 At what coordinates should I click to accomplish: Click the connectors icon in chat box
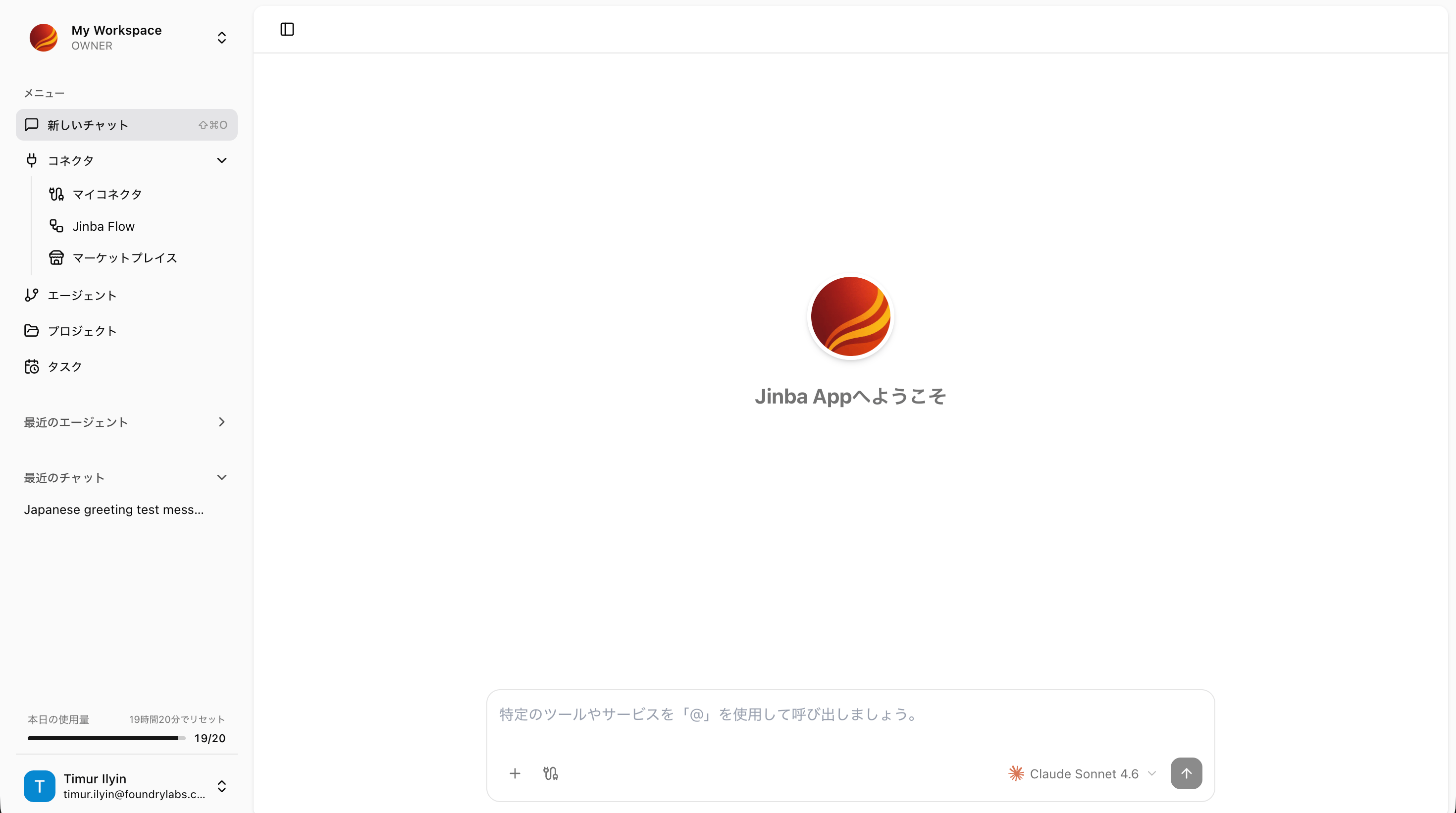[x=551, y=773]
